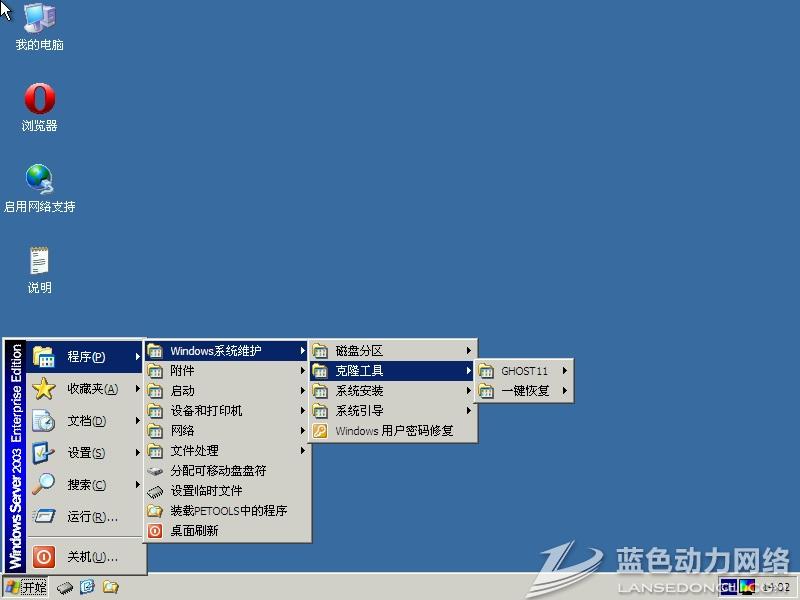800x600 pixels.
Task: Open the 我的电脑 desktop icon
Action: 39,20
